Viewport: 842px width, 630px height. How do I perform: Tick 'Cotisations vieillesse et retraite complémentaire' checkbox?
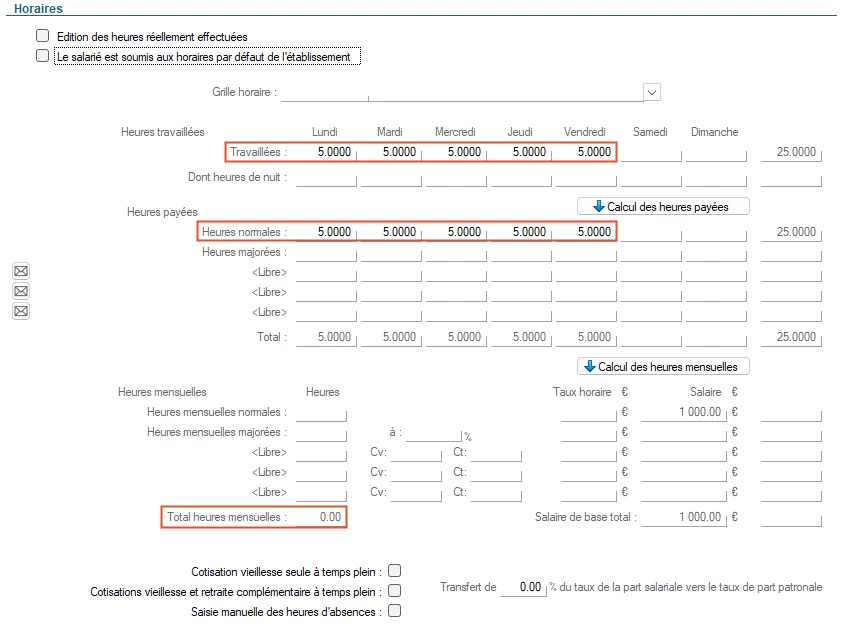click(x=394, y=591)
